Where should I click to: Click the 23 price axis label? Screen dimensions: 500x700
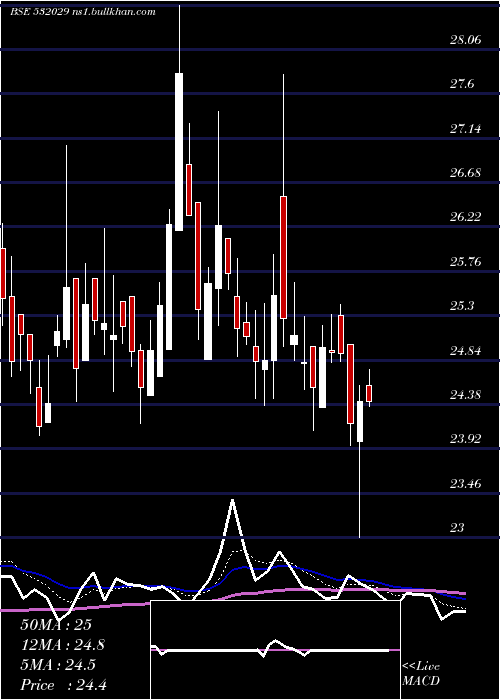457,528
